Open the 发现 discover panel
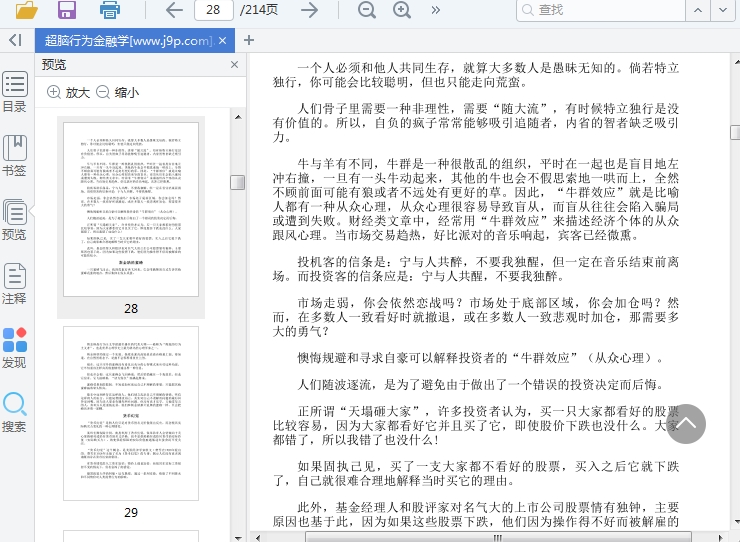740x542 pixels. 15,348
